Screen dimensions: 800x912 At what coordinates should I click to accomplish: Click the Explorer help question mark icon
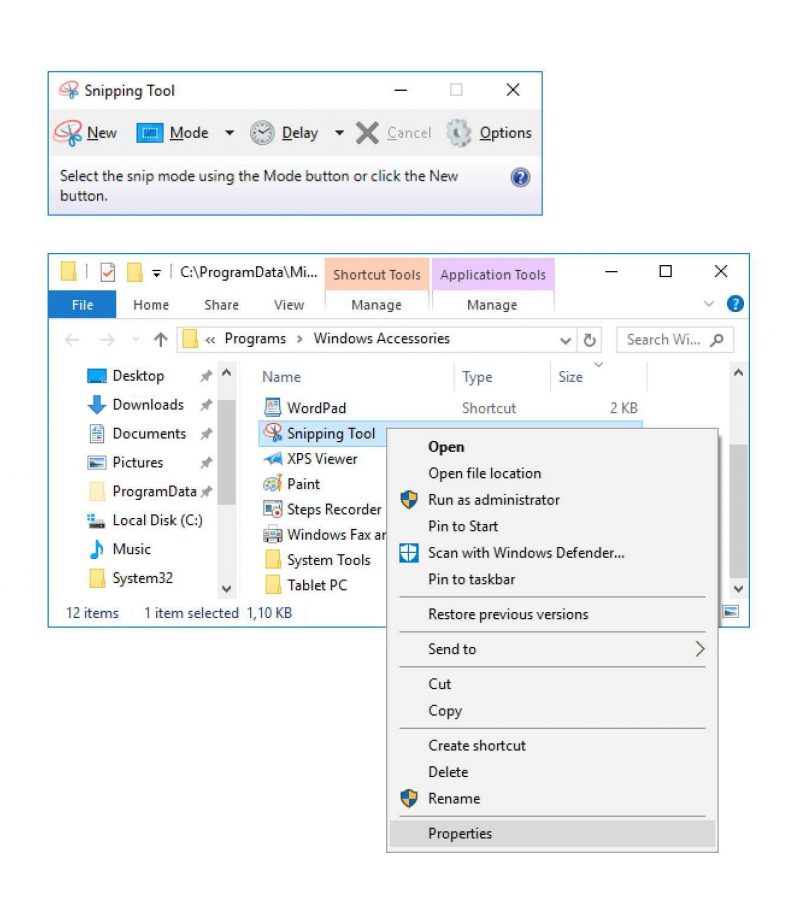(x=735, y=304)
